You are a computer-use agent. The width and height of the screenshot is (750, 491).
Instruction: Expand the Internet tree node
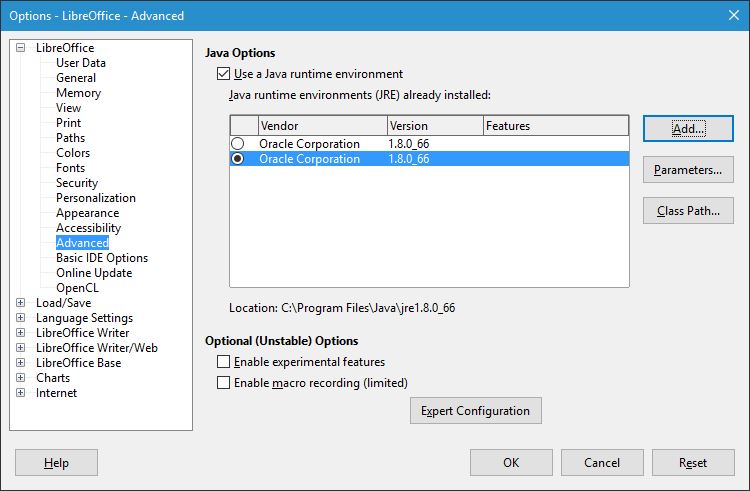[x=21, y=393]
